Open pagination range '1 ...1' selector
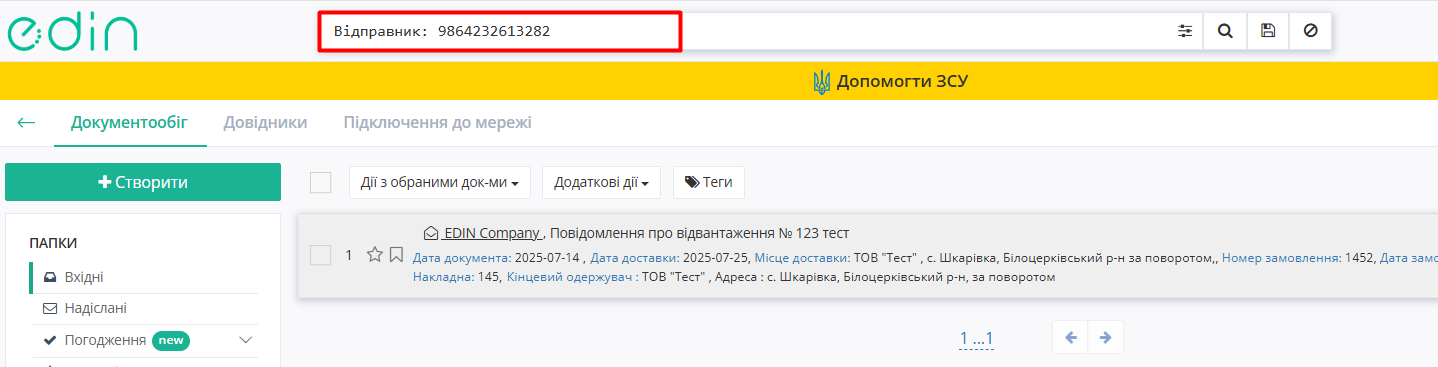The image size is (1438, 367). [x=976, y=338]
